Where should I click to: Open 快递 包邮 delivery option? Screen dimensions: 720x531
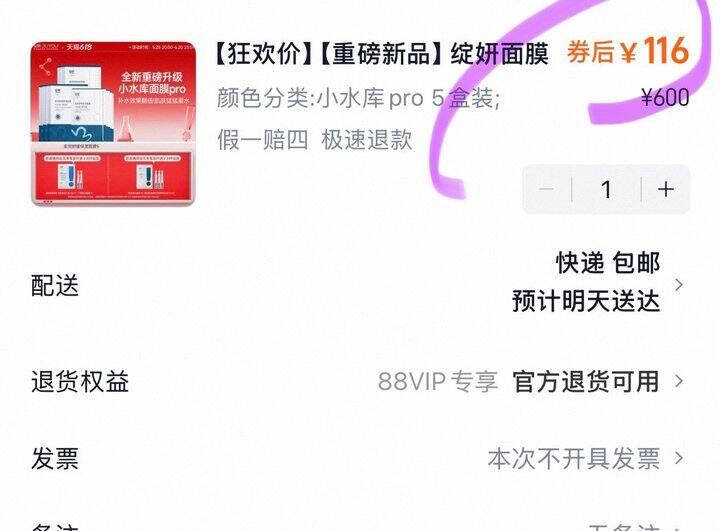[608, 263]
